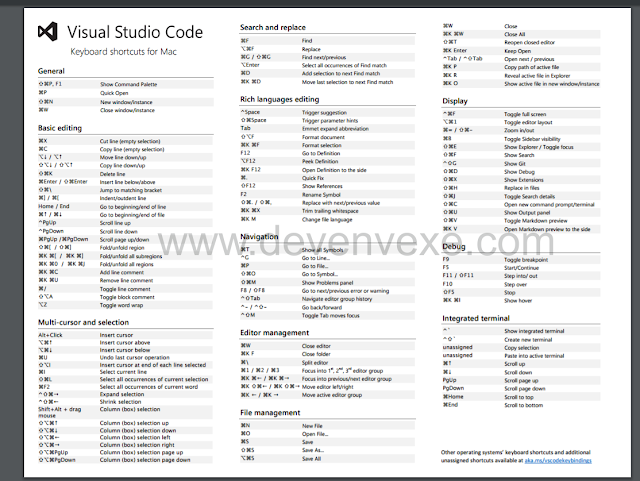
Task: Select the 'Keep Open' row text
Action: (x=518, y=51)
